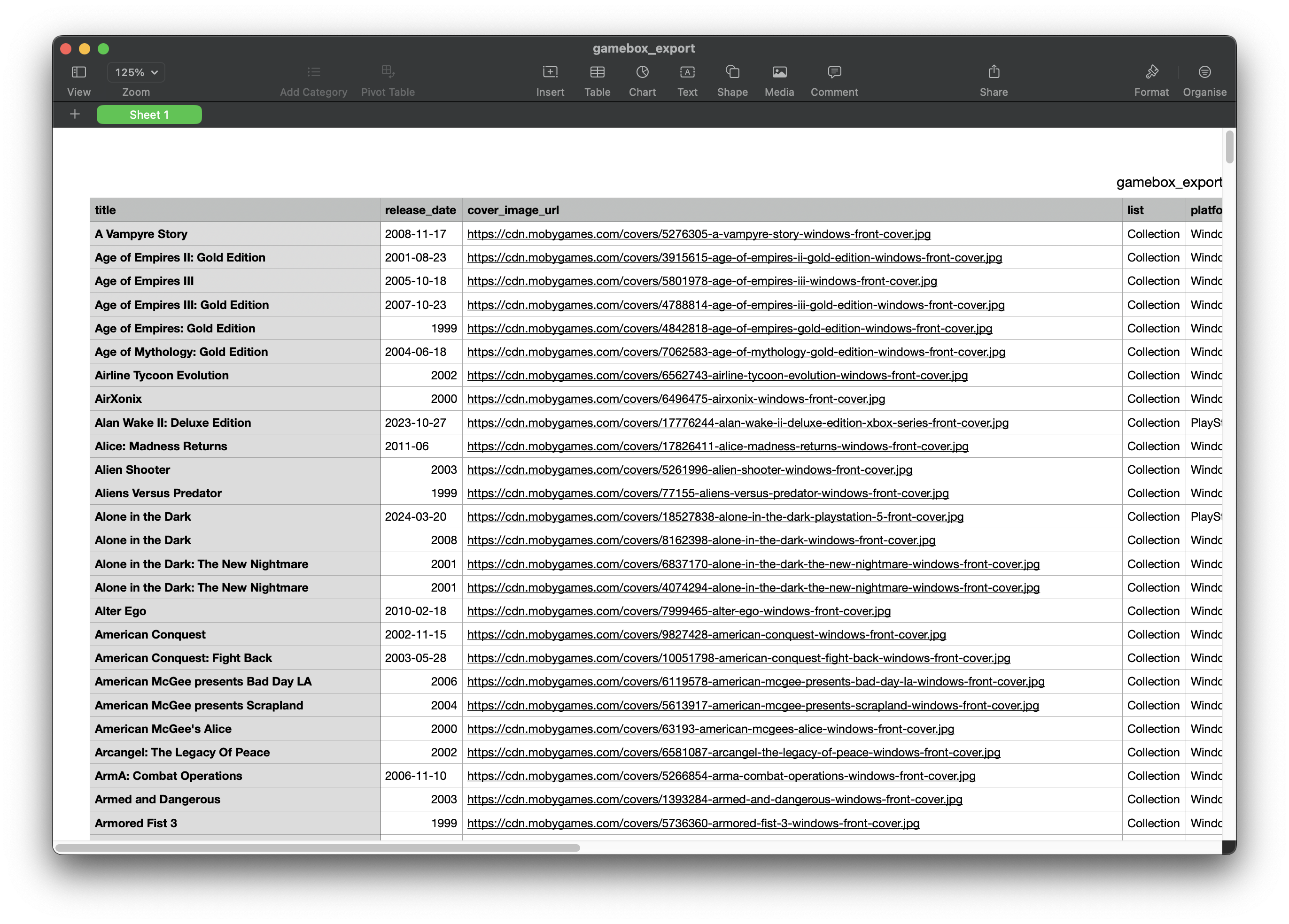Click the Insert formula icon
This screenshot has width=1289, height=924.
tap(550, 72)
